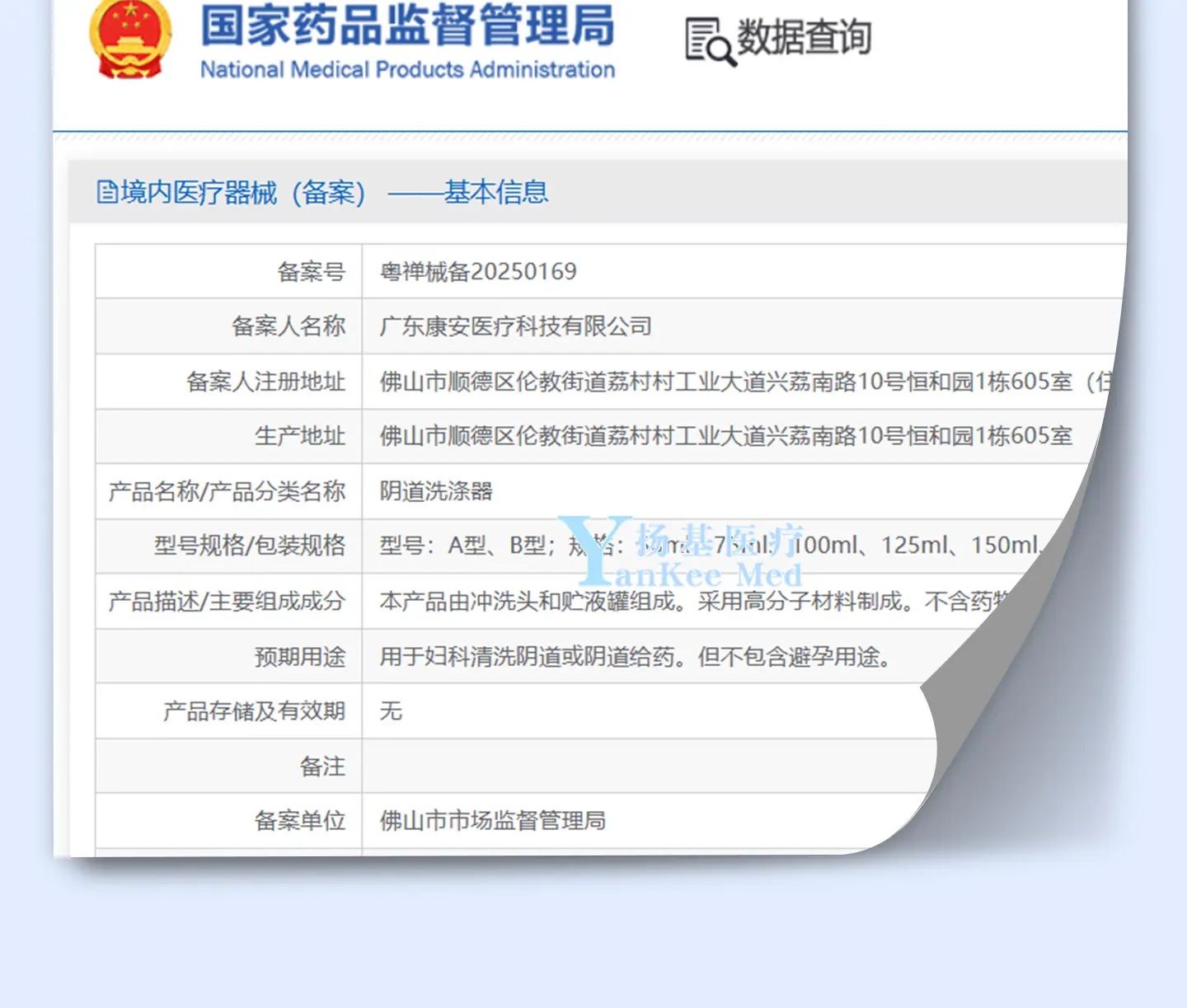Image resolution: width=1187 pixels, height=1008 pixels.
Task: Click the 型号规格/包装规格 row label
Action: pyautogui.click(x=250, y=546)
